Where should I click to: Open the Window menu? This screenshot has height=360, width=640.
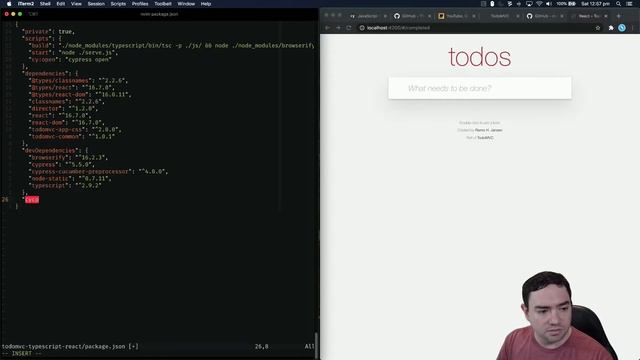(x=186, y=4)
